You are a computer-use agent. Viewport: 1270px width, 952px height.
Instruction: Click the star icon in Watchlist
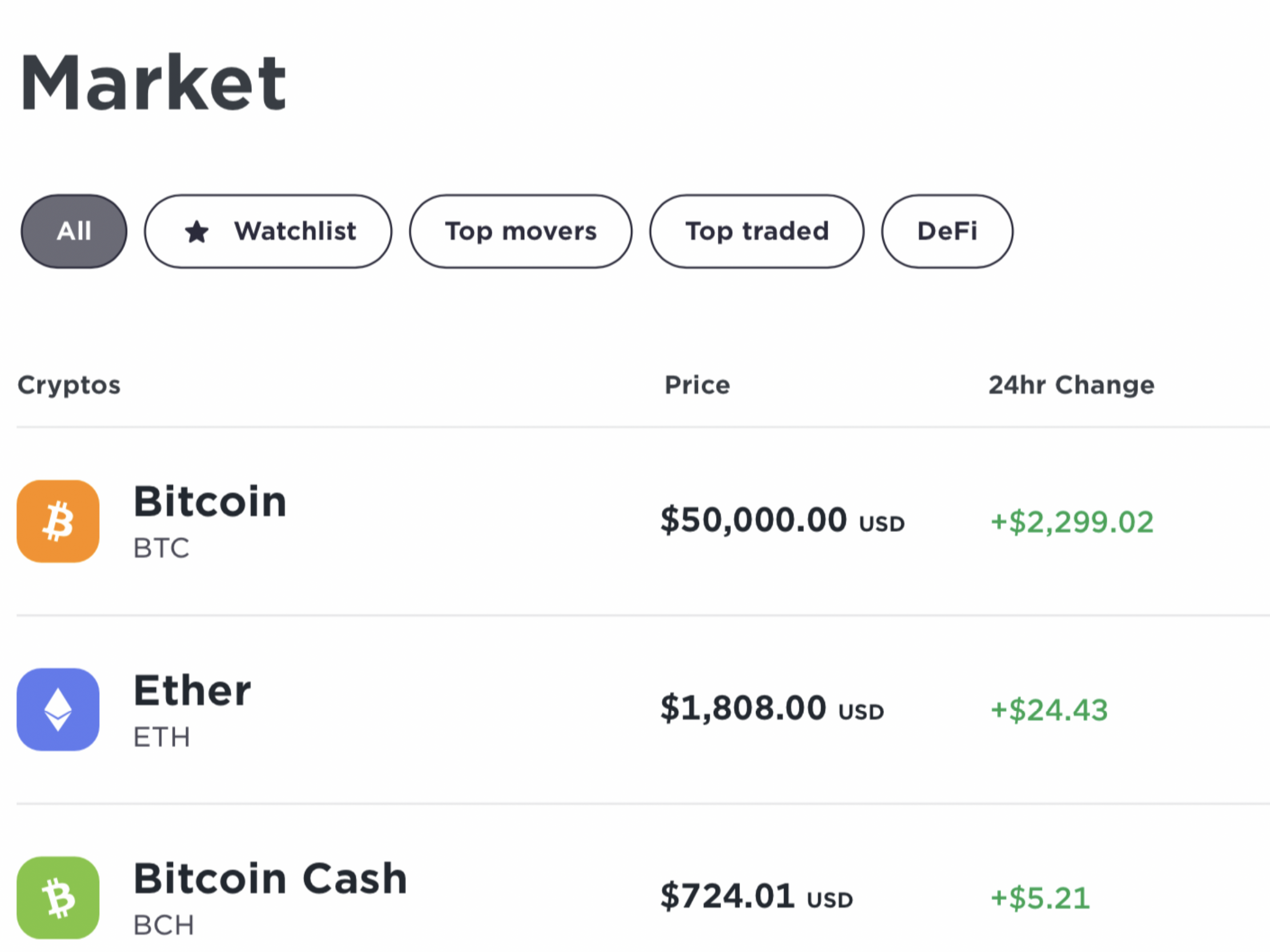tap(197, 232)
